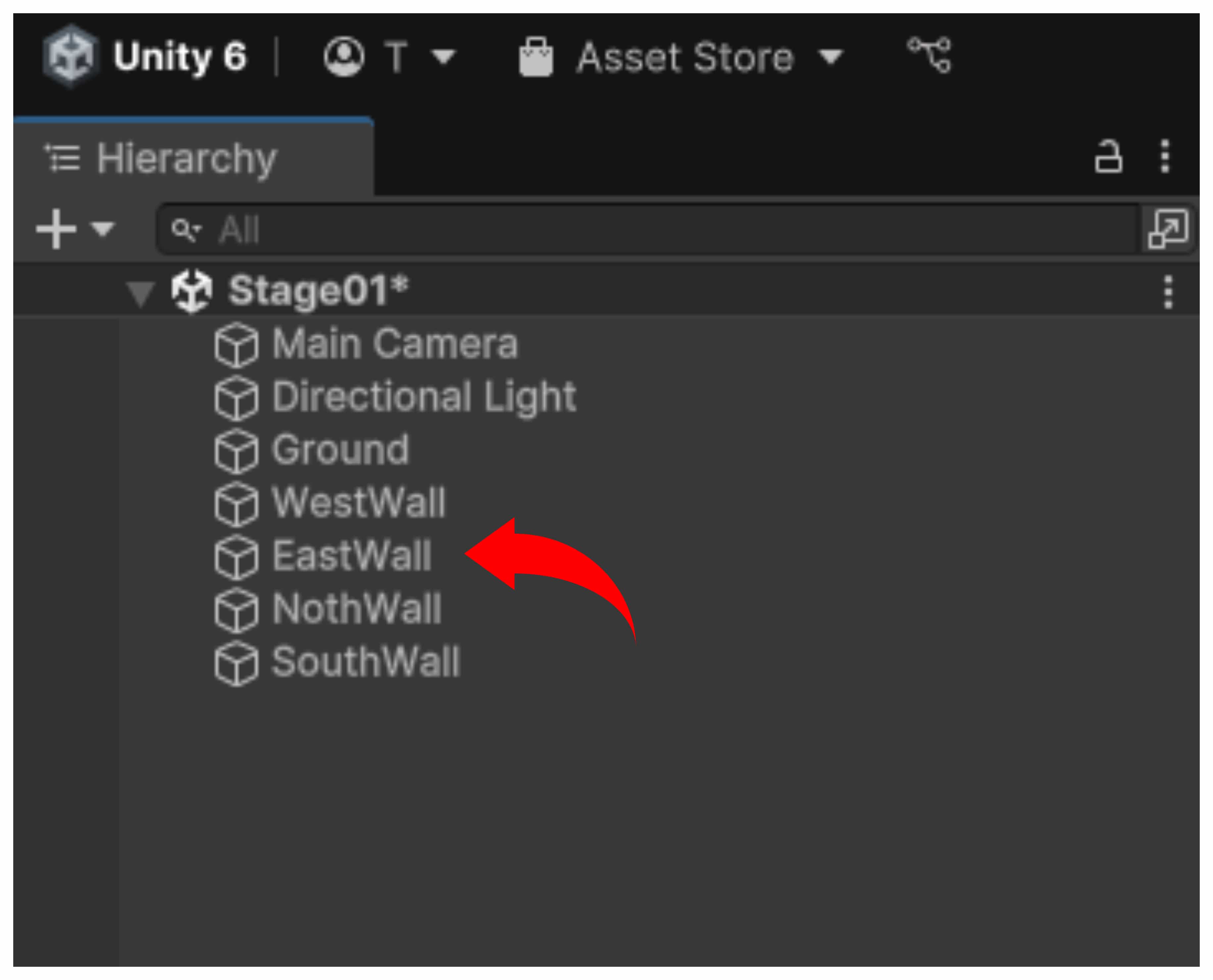Image resolution: width=1213 pixels, height=980 pixels.
Task: Select the SouthWall object
Action: (366, 662)
